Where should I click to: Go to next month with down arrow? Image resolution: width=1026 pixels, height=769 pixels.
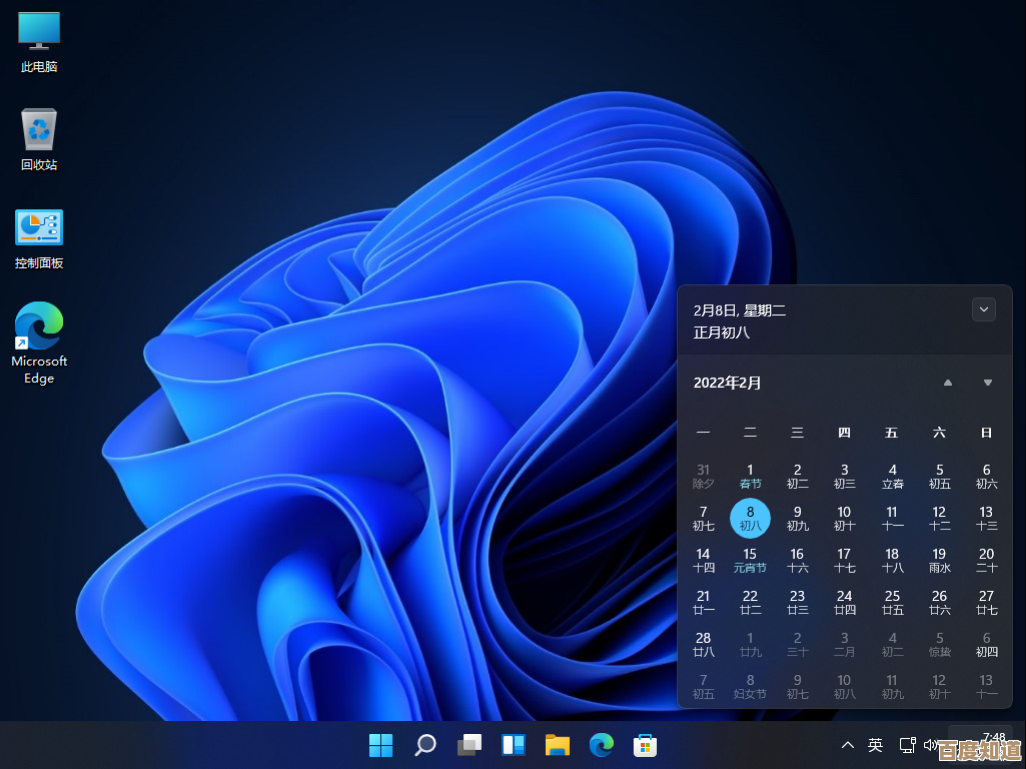click(987, 382)
